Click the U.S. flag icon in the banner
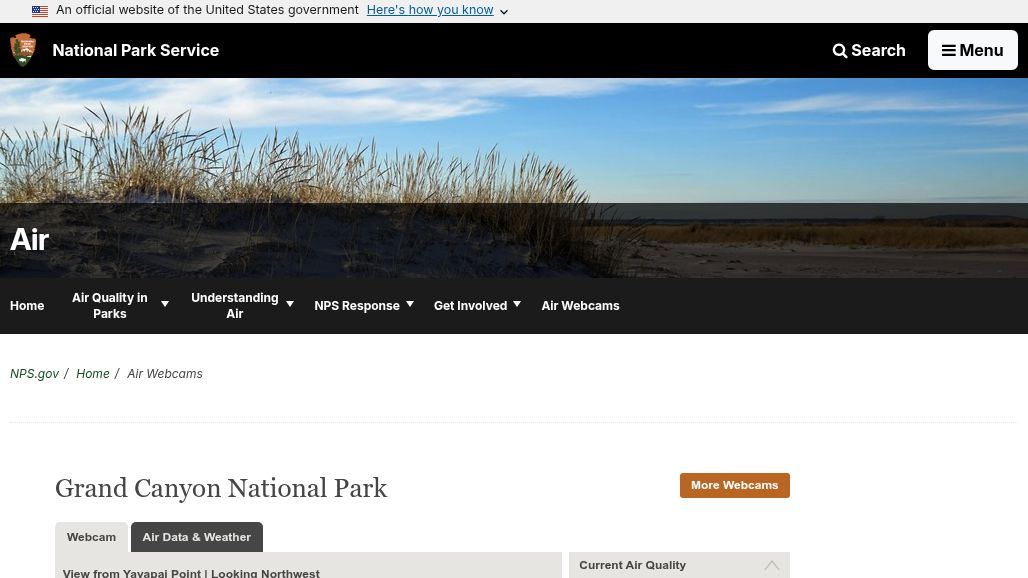The width and height of the screenshot is (1028, 578). [x=40, y=10]
